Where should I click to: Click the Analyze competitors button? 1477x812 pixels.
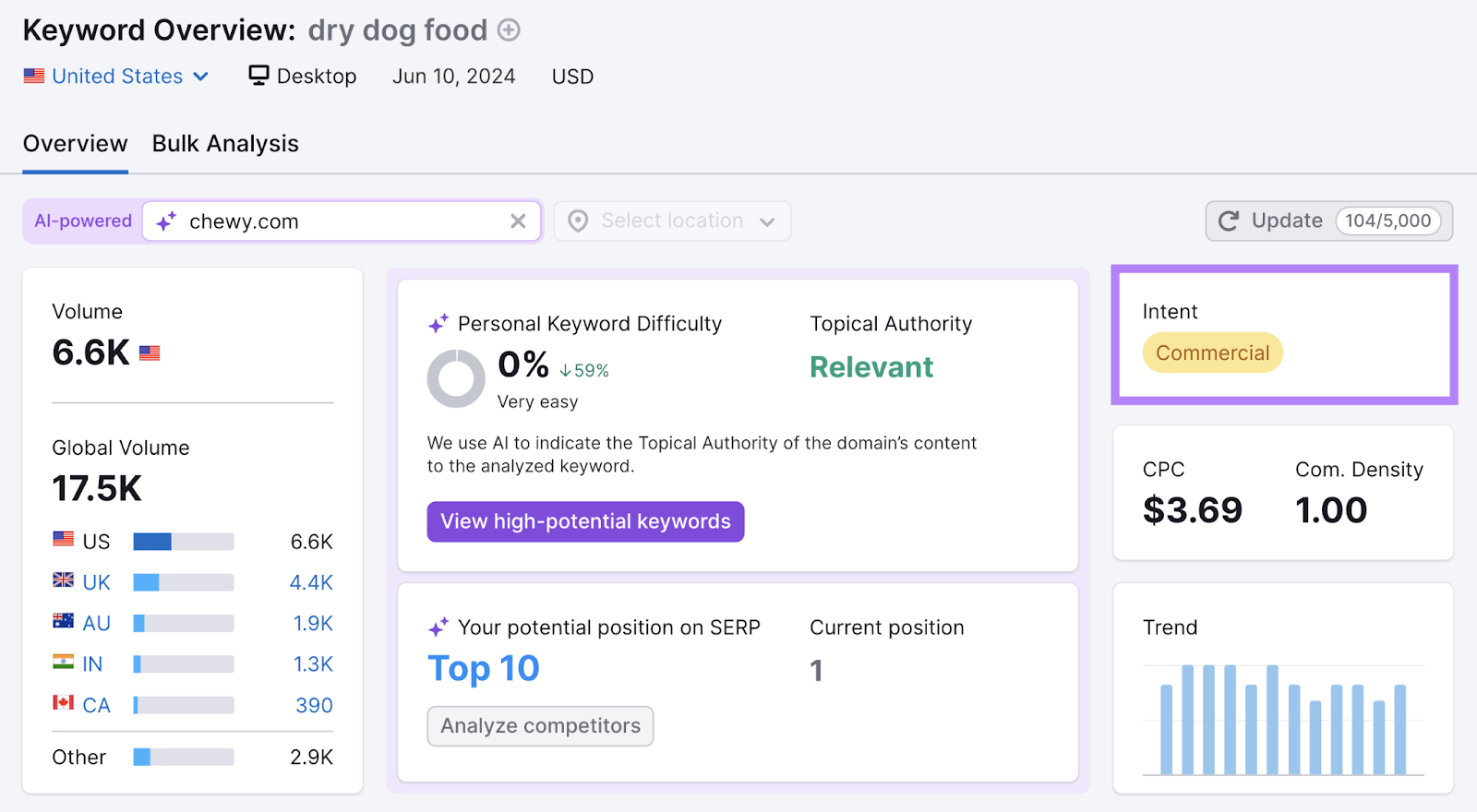point(539,726)
